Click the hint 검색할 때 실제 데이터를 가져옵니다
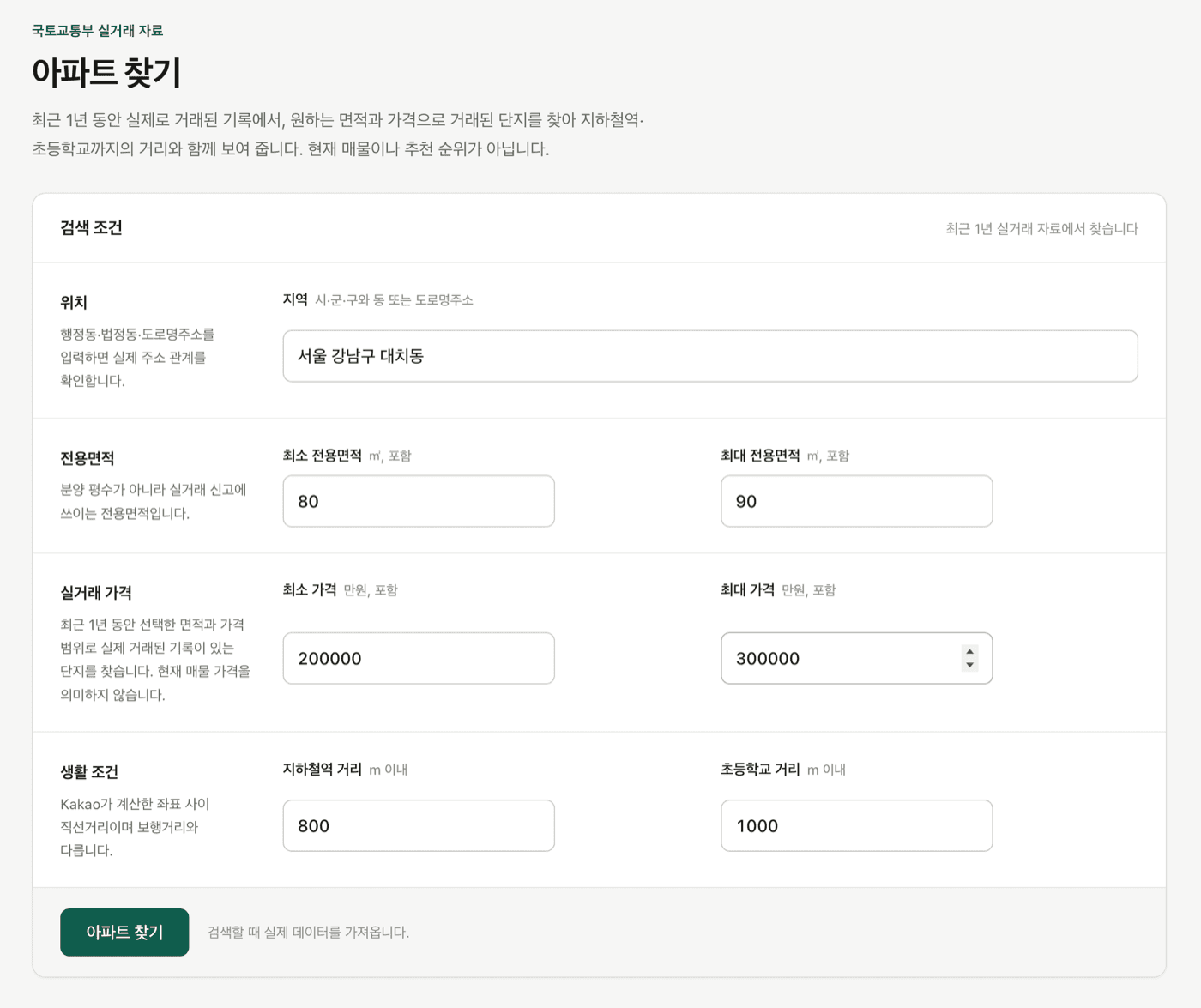The height and width of the screenshot is (1008, 1201). pyautogui.click(x=309, y=933)
